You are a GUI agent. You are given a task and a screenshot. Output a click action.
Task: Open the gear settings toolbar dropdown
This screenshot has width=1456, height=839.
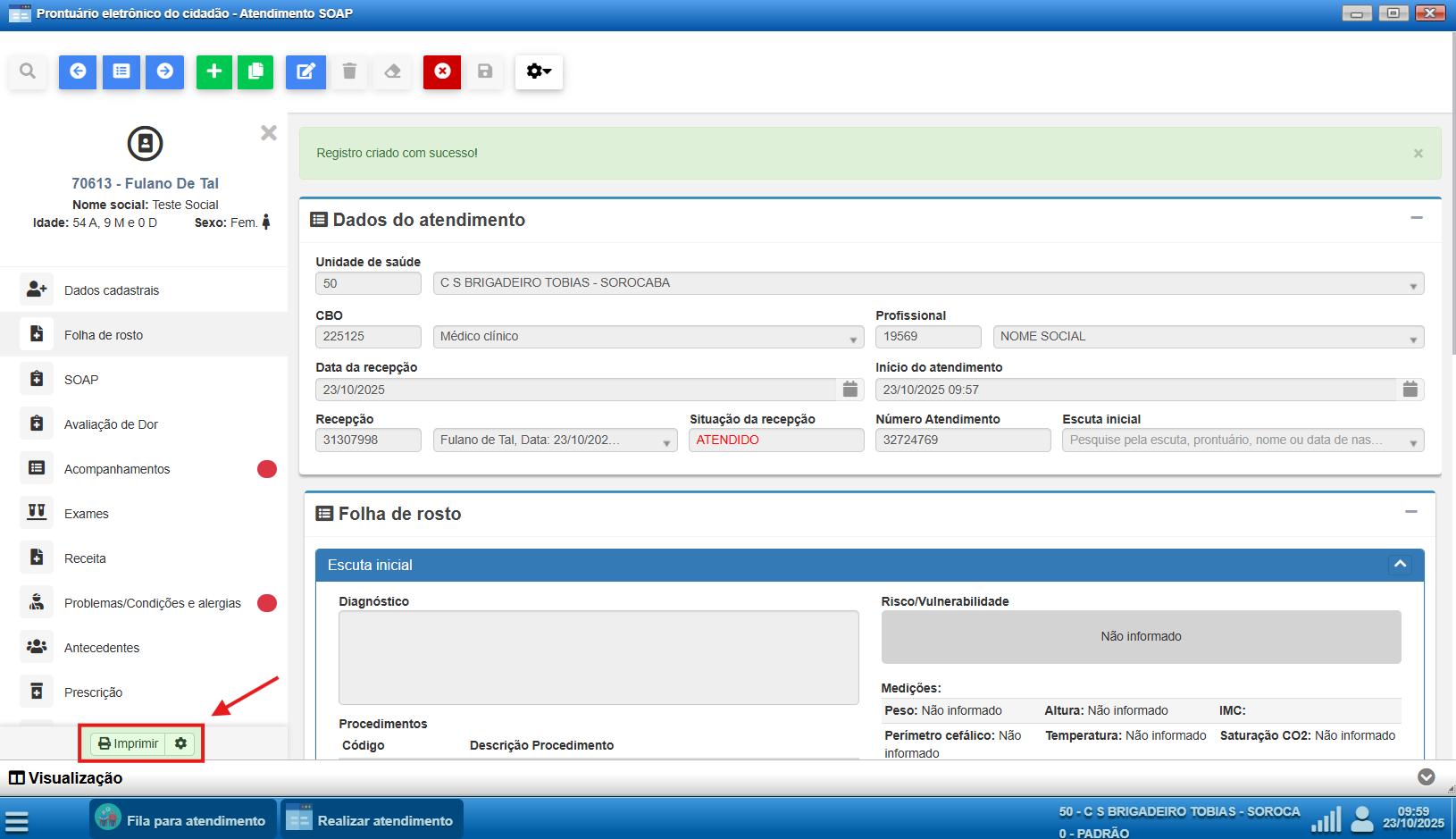click(x=539, y=71)
